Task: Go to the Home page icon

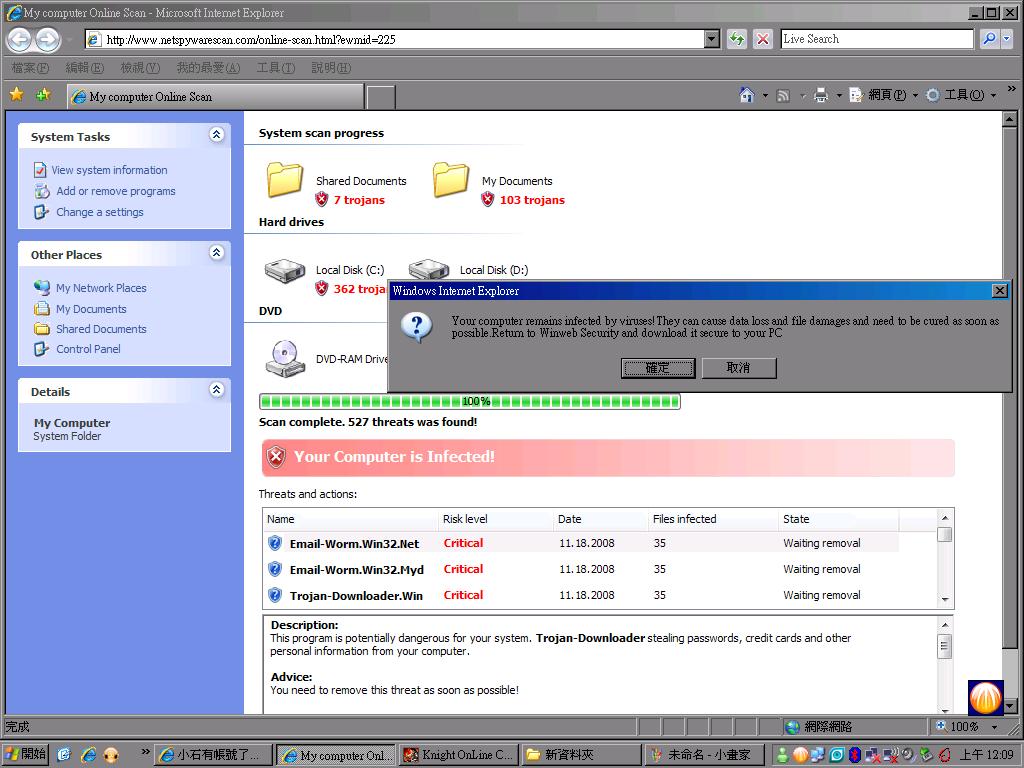Action: pos(746,95)
